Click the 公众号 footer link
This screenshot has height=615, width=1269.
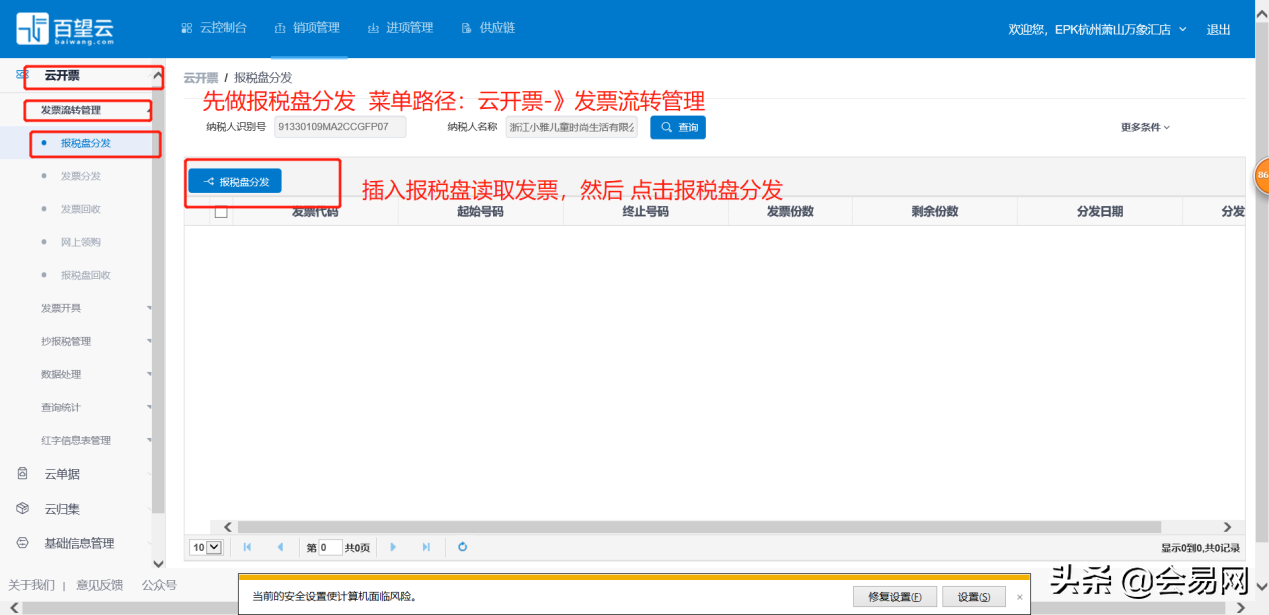[x=159, y=585]
